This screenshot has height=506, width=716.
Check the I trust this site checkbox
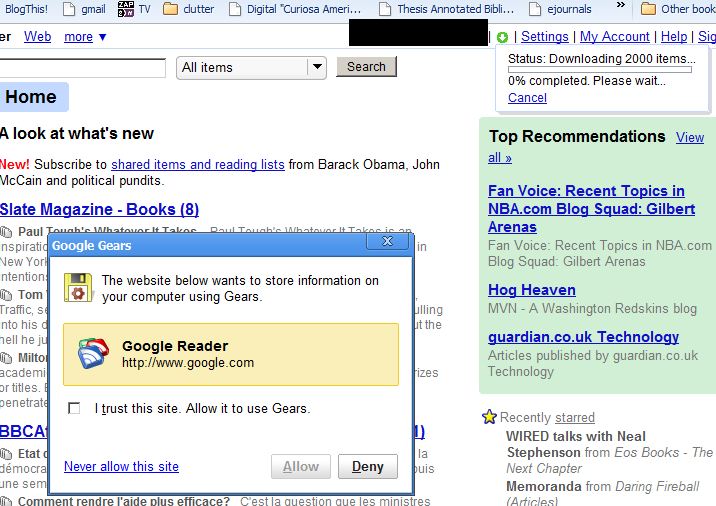click(74, 408)
